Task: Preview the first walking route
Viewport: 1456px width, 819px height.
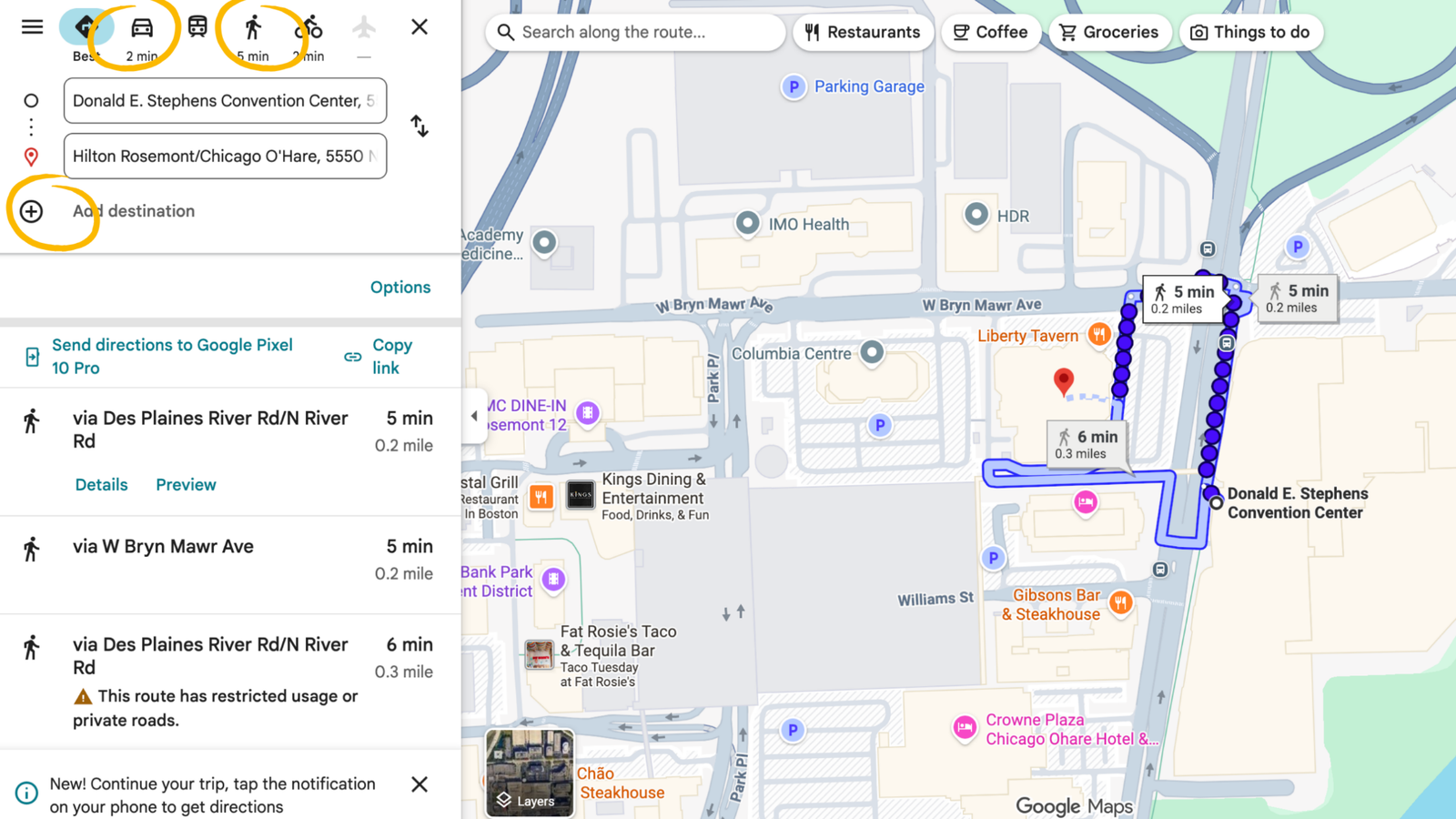Action: point(186,485)
